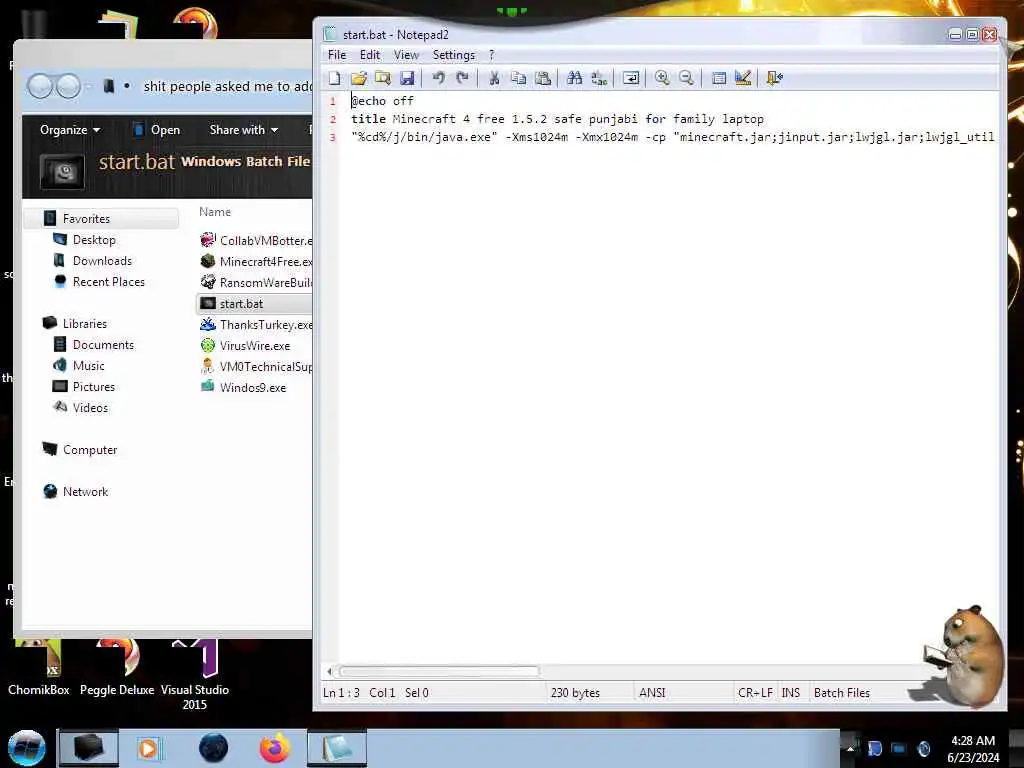Cut selection with the scissors icon
This screenshot has height=768, width=1024.
(494, 78)
